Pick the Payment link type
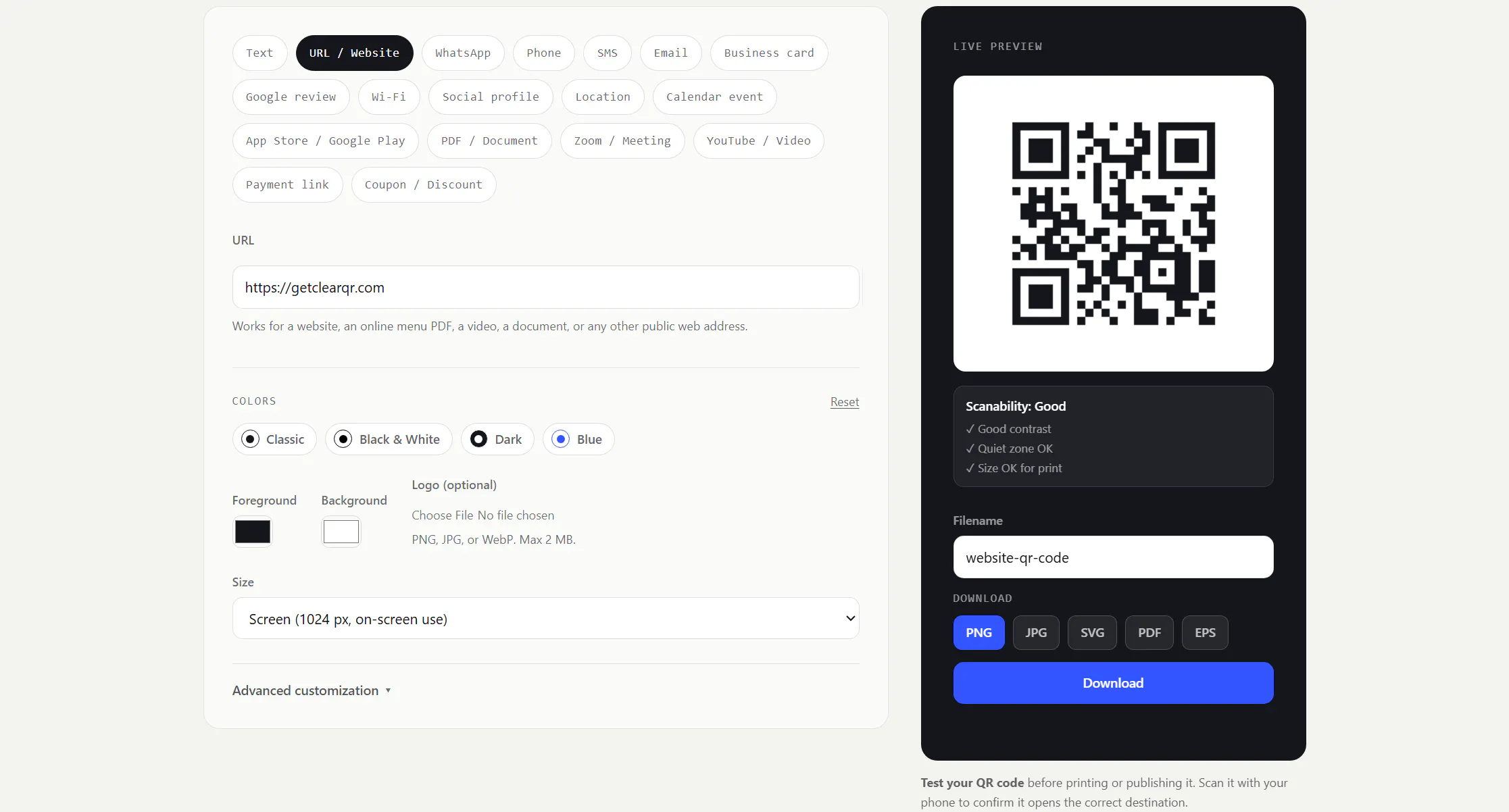Screen dimensions: 1509x812 [x=287, y=184]
